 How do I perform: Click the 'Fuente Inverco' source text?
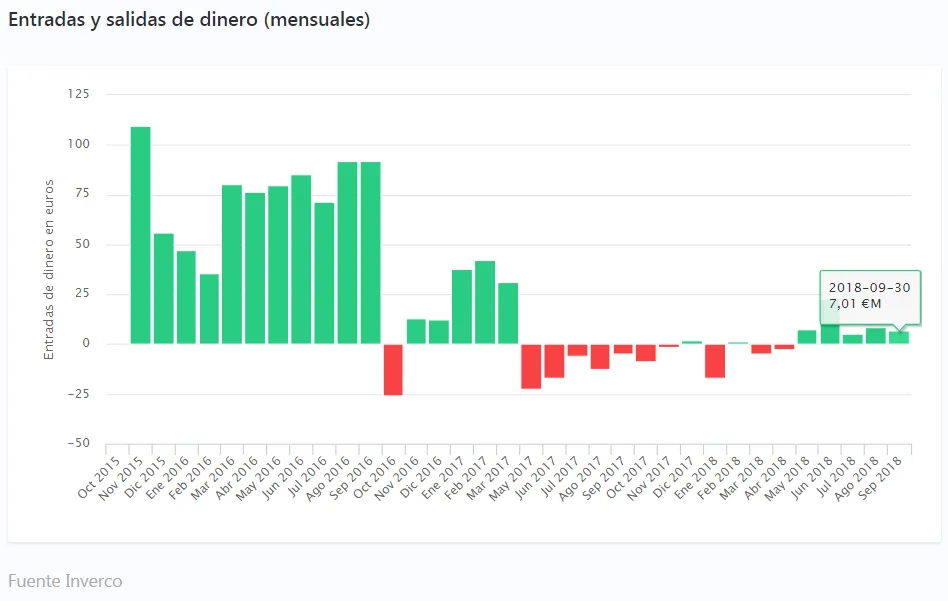65,581
